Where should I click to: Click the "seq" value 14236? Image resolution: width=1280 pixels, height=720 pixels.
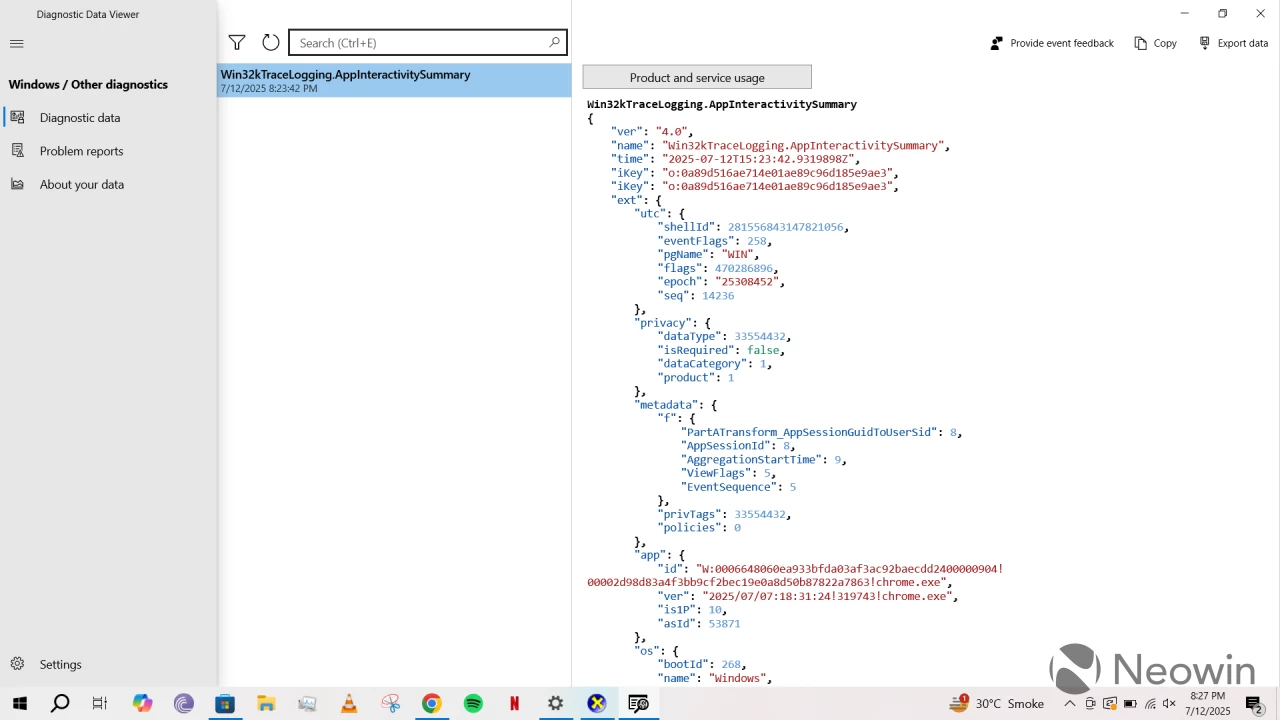718,296
